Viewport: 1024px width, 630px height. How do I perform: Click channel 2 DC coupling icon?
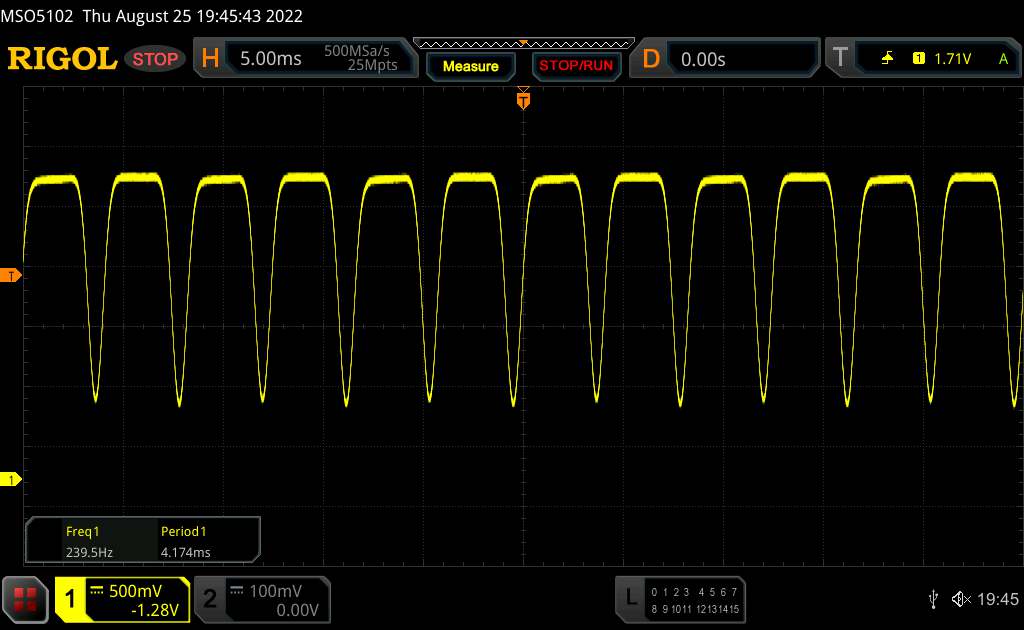tap(237, 590)
